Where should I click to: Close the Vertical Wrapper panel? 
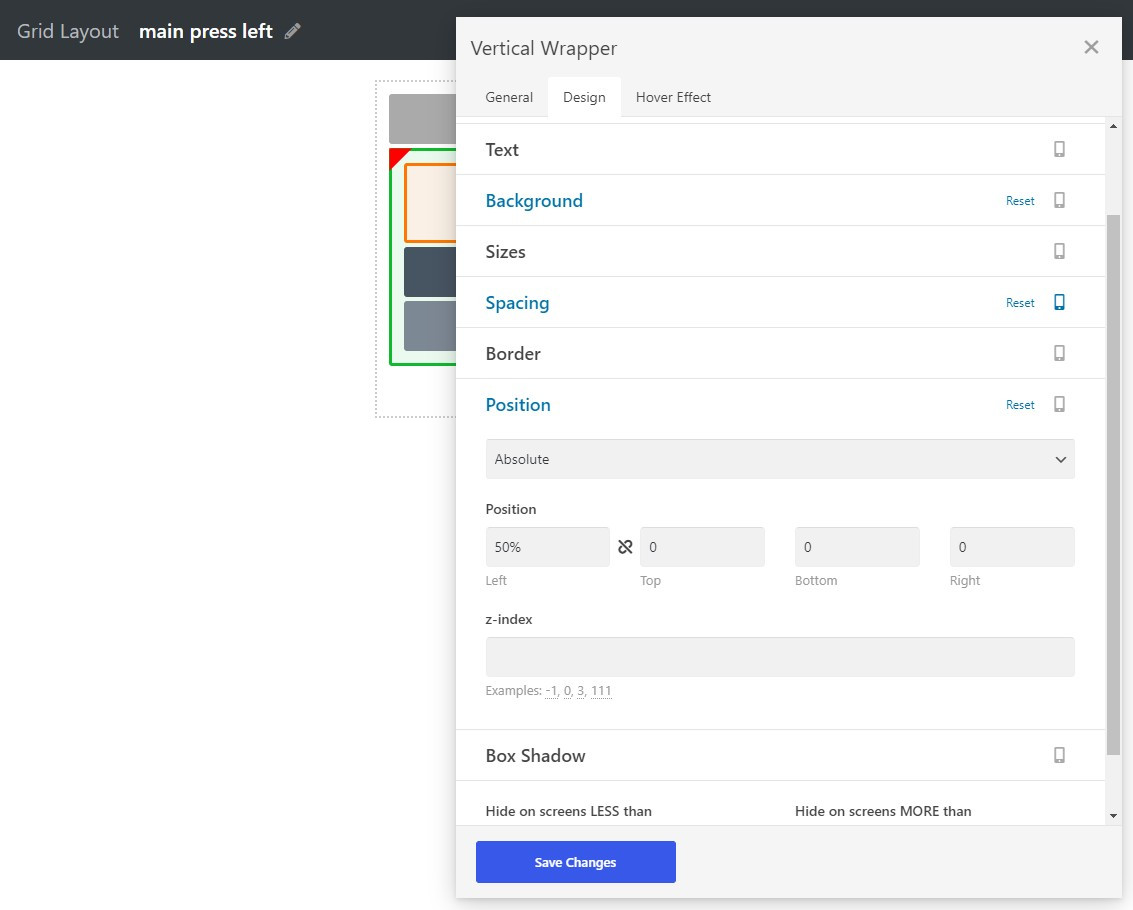(x=1091, y=48)
